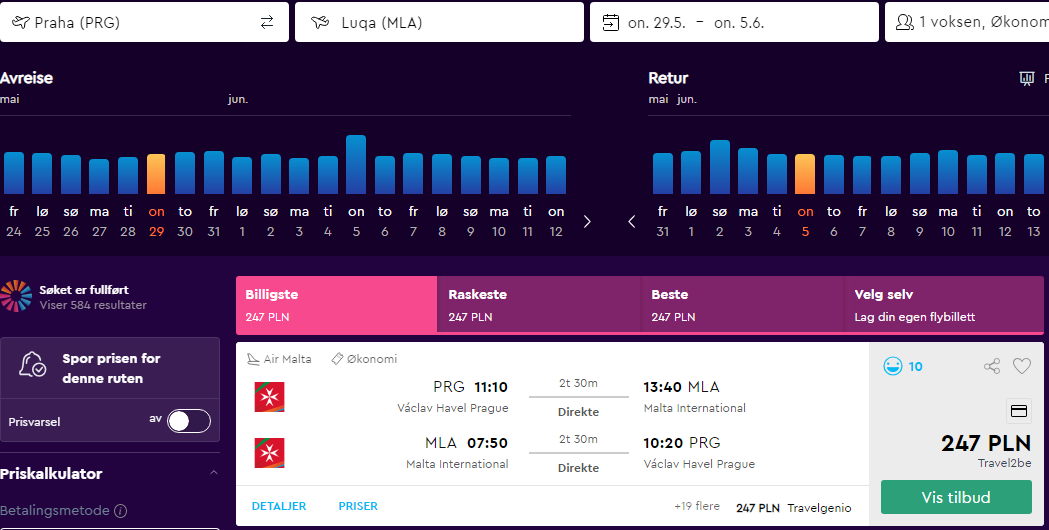Click the smiley rating icon showing 10
1049x530 pixels.
(892, 366)
